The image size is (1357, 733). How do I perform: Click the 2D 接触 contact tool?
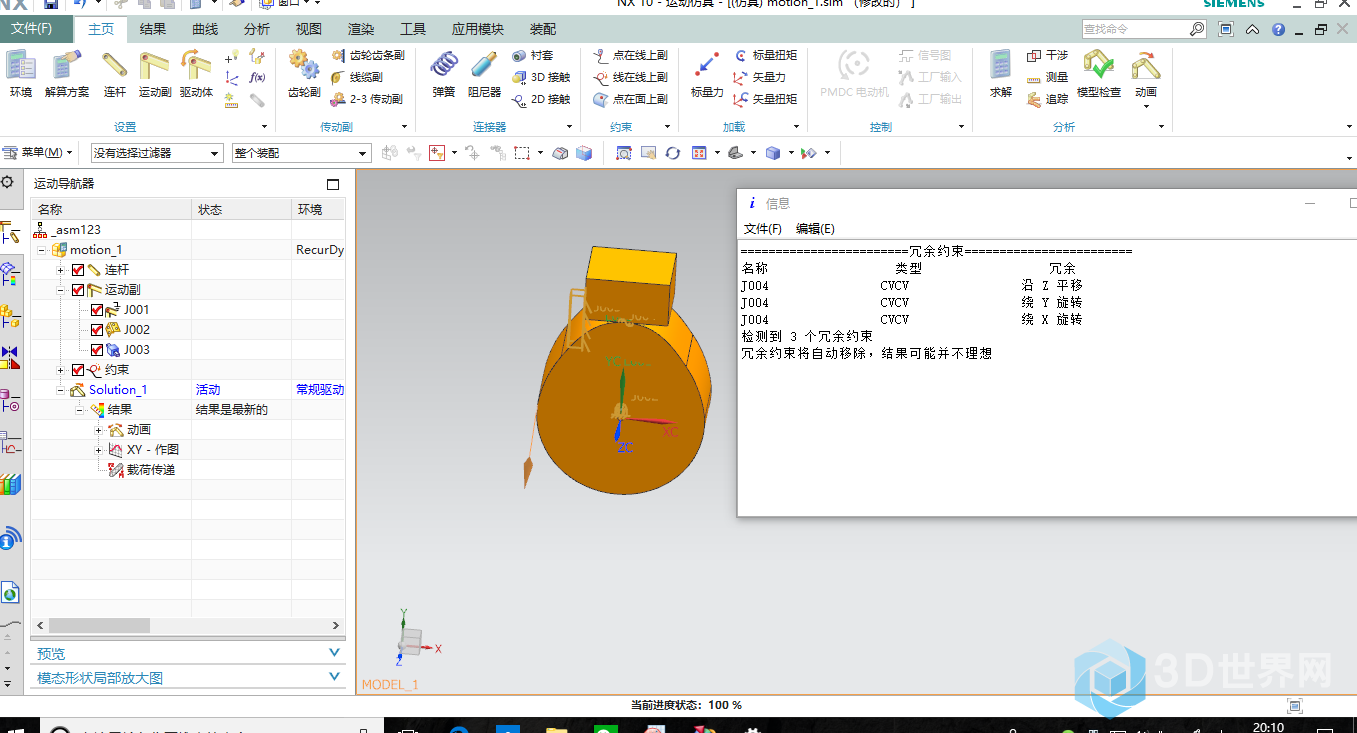[x=541, y=99]
